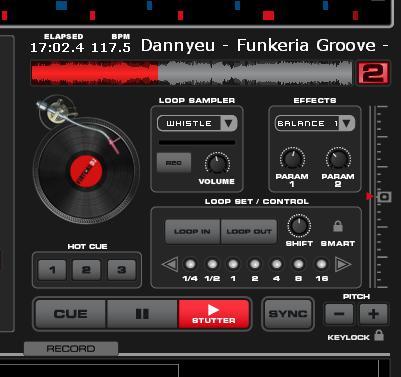Viewport: 401px width, 377px height.
Task: Click the right arrow to double loop
Action: (x=343, y=264)
